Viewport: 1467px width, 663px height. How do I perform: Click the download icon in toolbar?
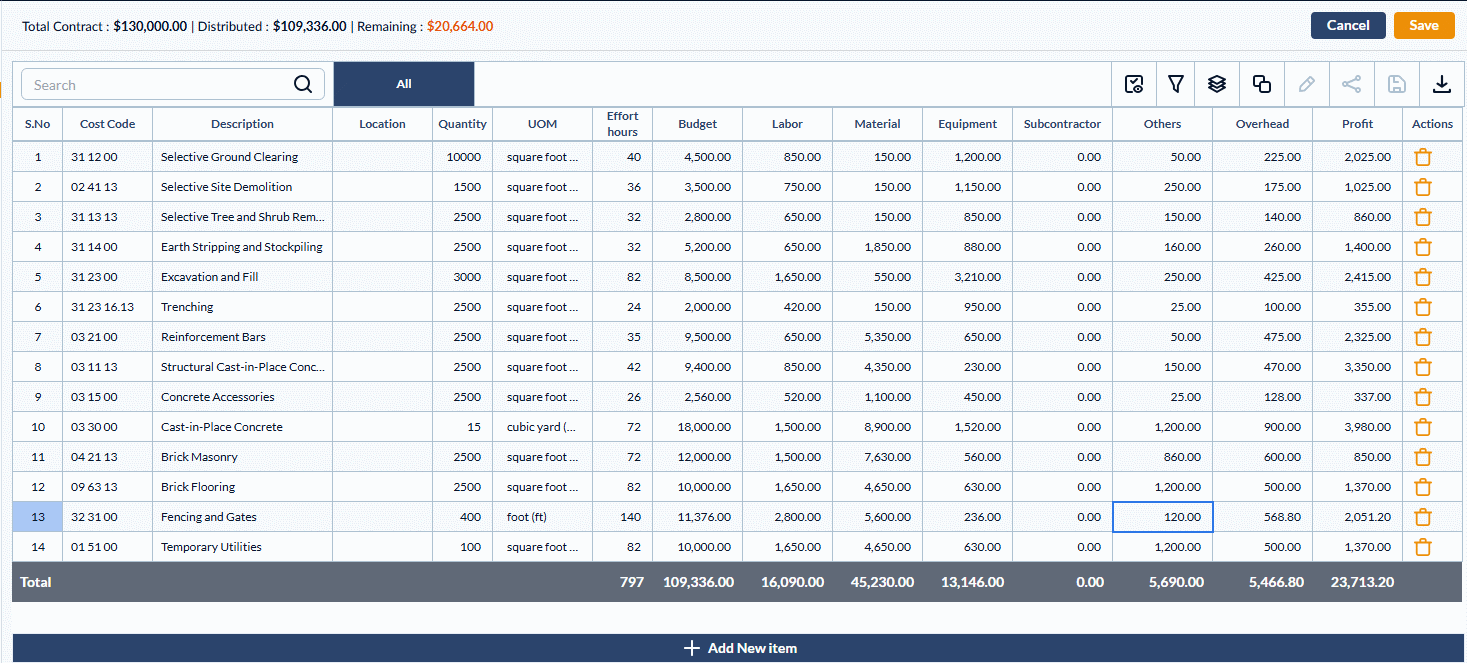click(1442, 85)
